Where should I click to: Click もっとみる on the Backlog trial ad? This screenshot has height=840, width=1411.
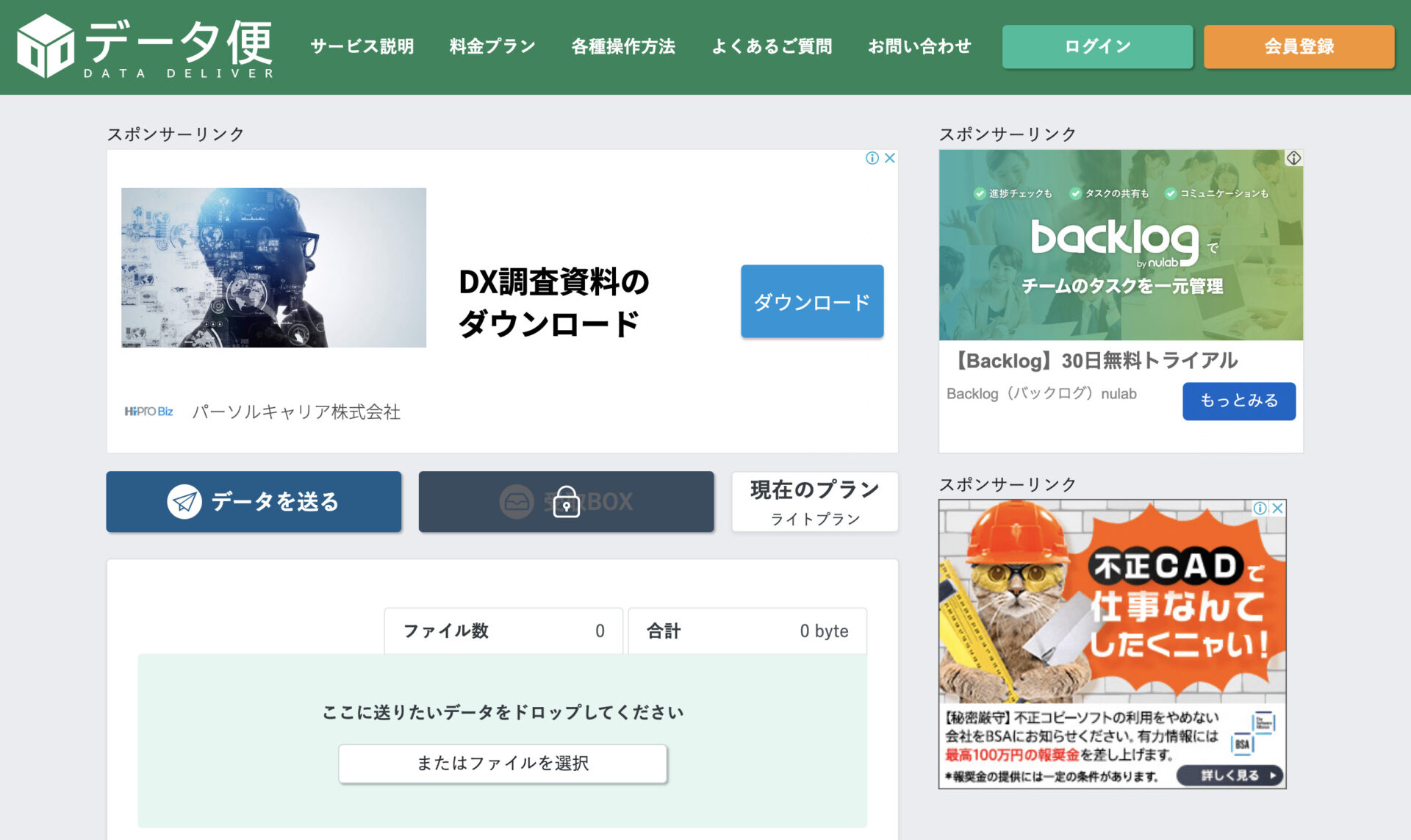coord(1238,401)
